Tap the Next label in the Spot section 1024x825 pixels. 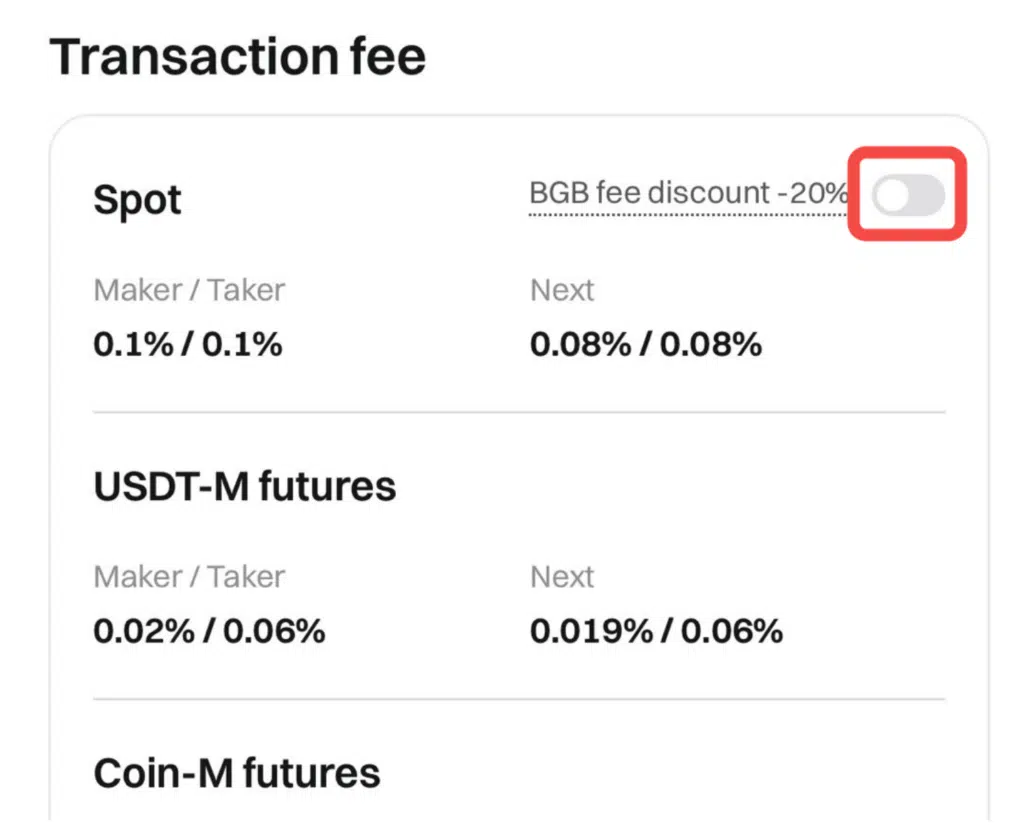tap(562, 290)
